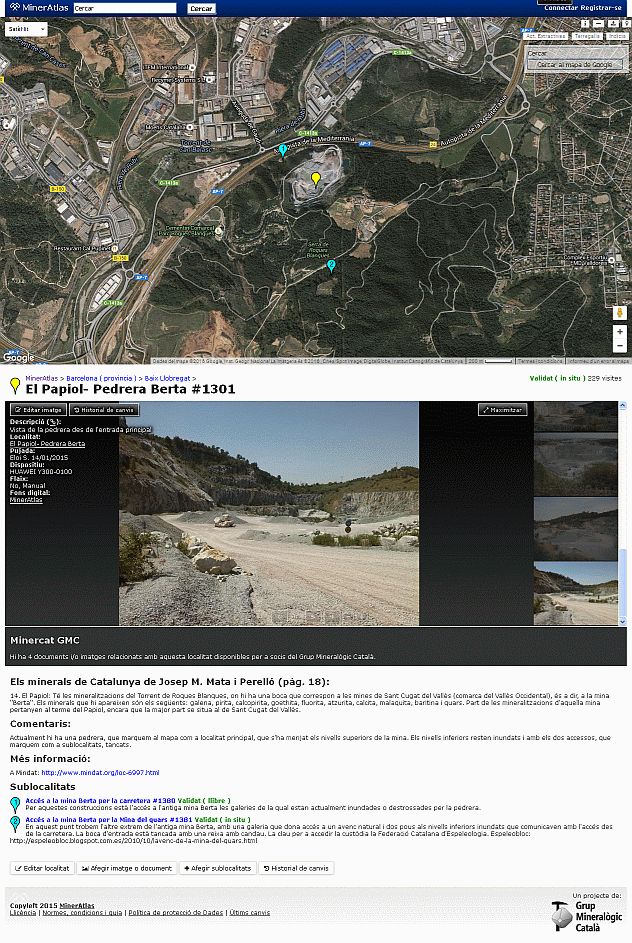Open Street View pegman on the map

(620, 313)
